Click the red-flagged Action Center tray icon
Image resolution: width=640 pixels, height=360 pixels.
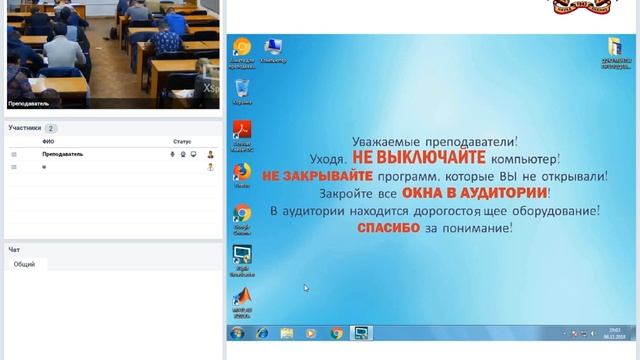(574, 333)
